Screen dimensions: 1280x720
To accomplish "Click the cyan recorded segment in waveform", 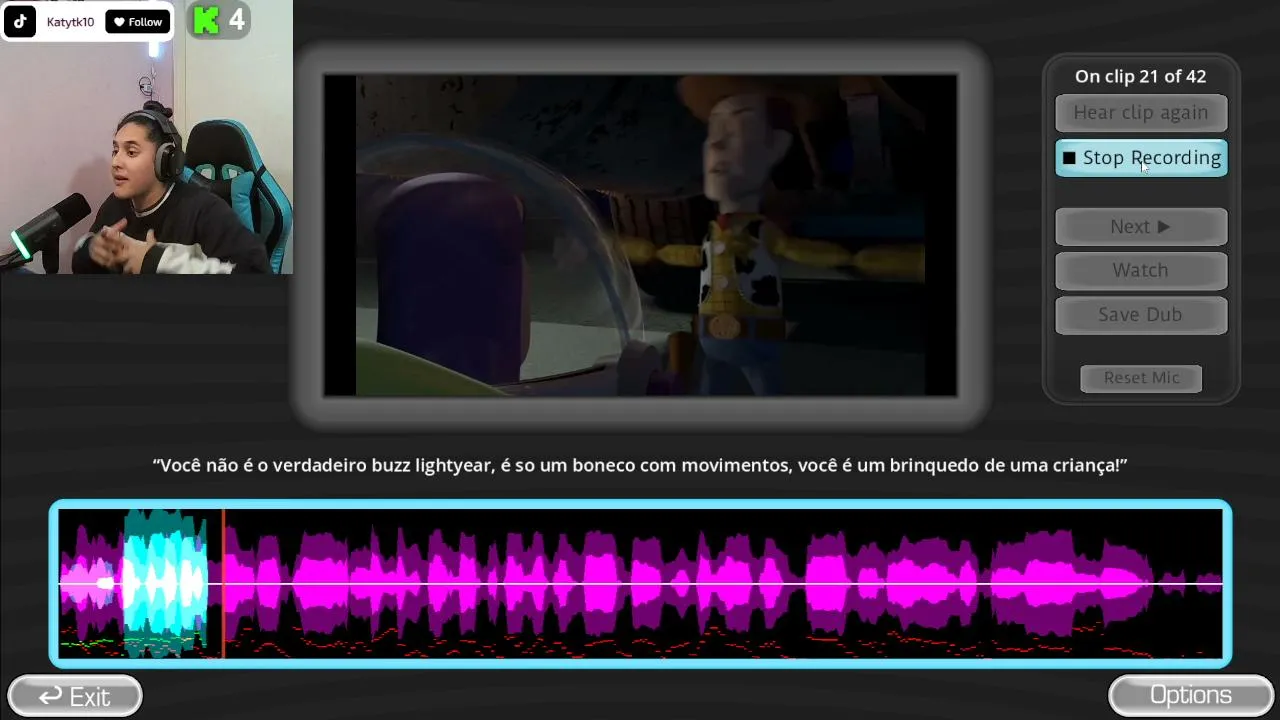I will click(164, 583).
